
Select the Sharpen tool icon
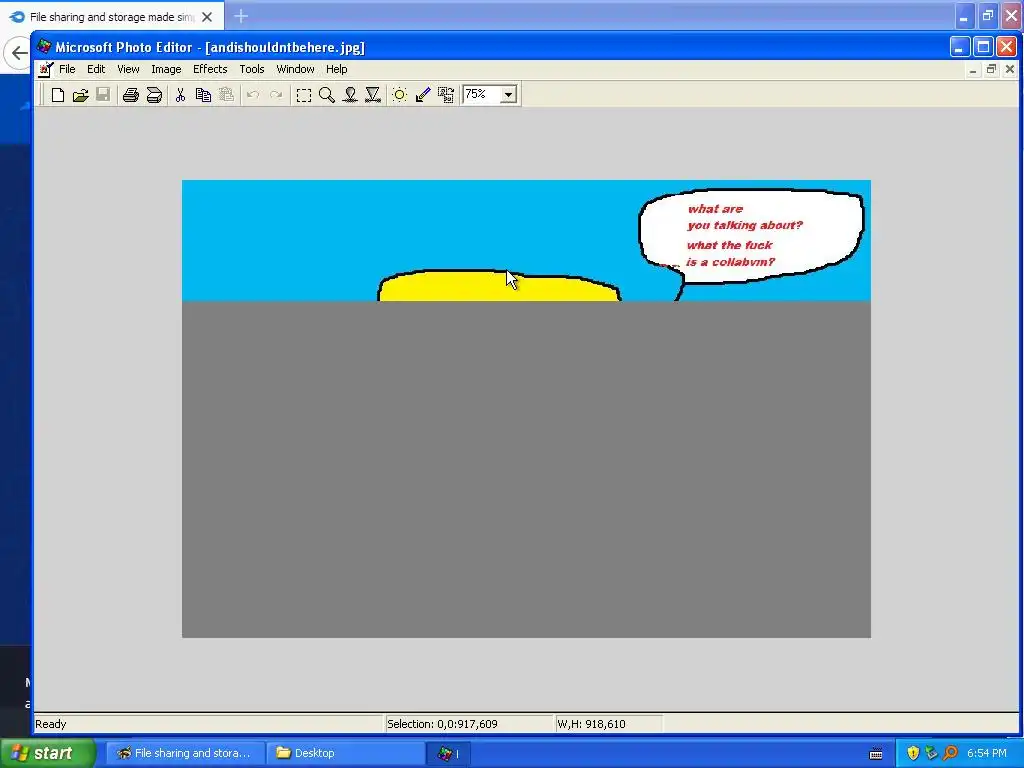373,95
